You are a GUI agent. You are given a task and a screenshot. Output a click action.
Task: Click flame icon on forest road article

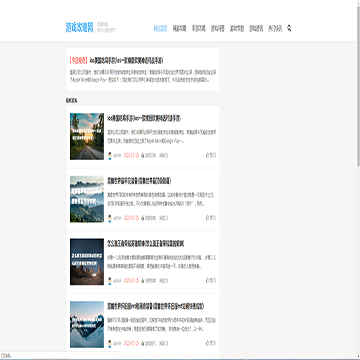point(207,155)
